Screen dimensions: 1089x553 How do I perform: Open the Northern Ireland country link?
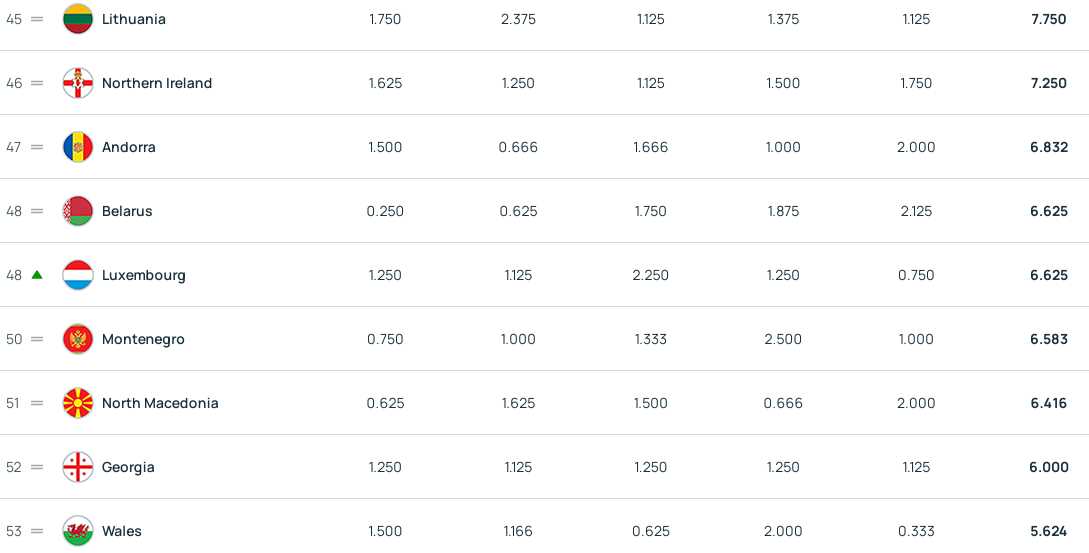pos(157,83)
